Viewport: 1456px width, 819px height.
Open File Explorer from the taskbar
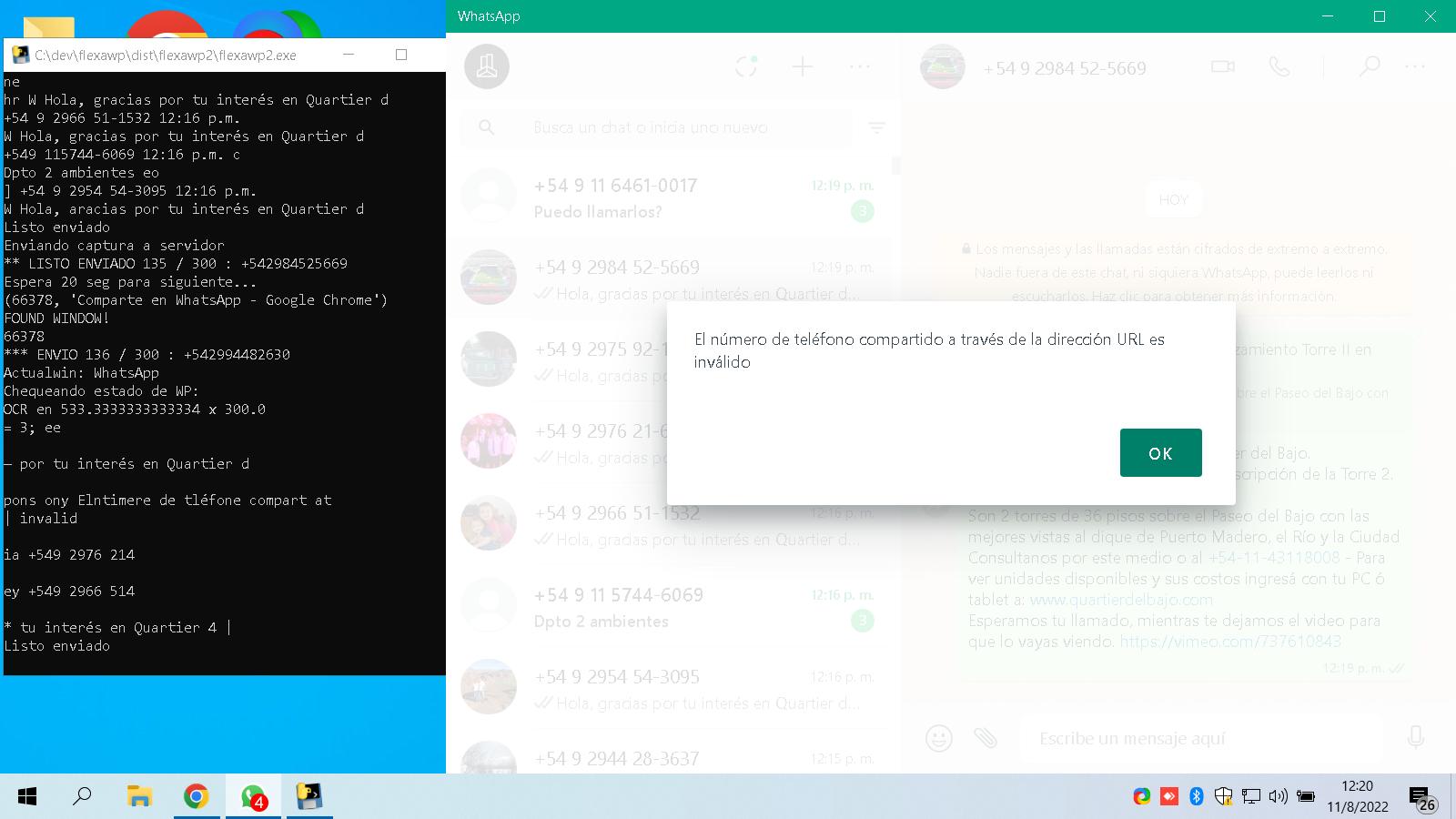[138, 796]
